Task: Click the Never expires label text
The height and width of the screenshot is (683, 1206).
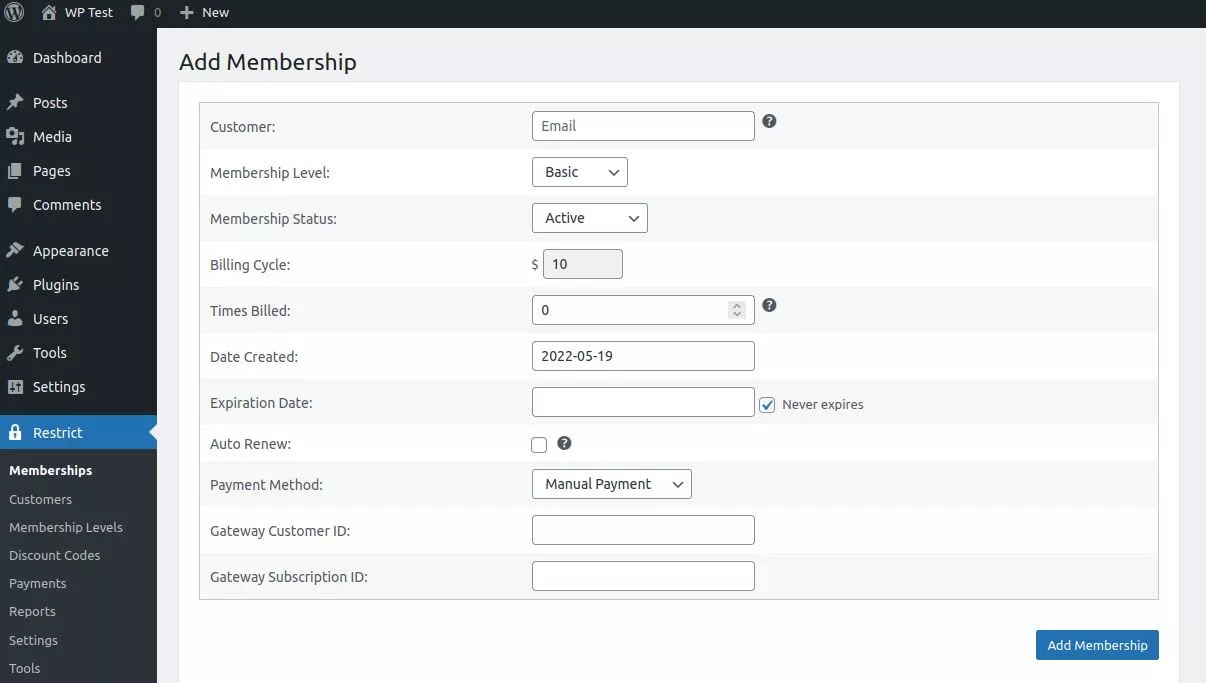Action: tap(823, 405)
